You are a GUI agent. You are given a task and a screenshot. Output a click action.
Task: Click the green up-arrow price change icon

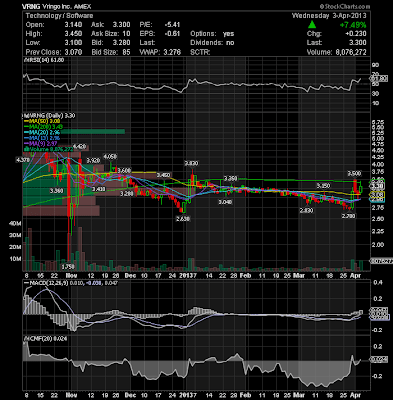tap(312, 25)
